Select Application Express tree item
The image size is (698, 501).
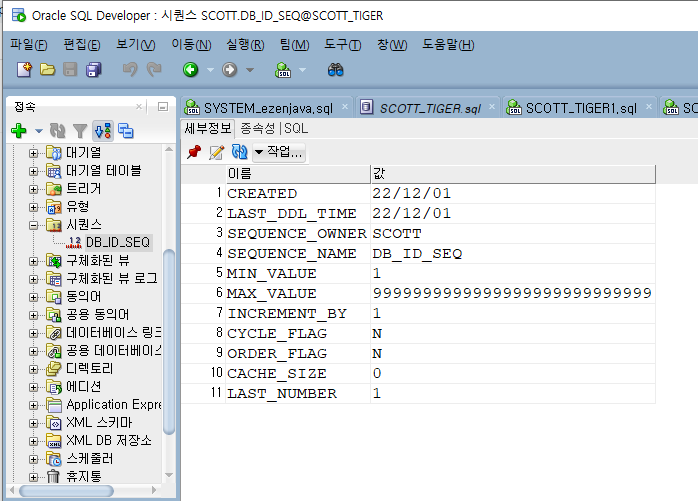[114, 405]
